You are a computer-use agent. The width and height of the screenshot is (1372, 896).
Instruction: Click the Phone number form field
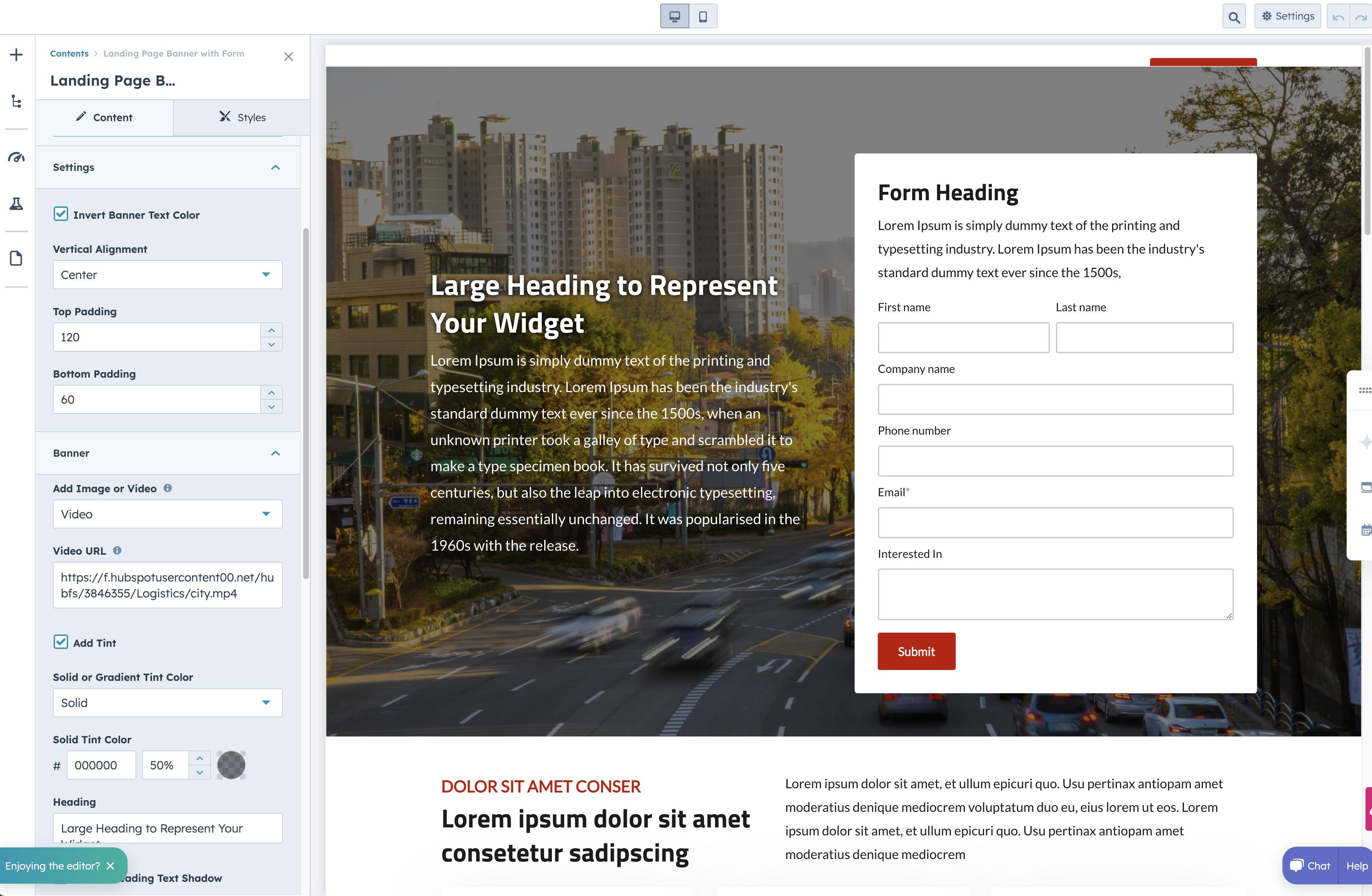pos(1055,461)
